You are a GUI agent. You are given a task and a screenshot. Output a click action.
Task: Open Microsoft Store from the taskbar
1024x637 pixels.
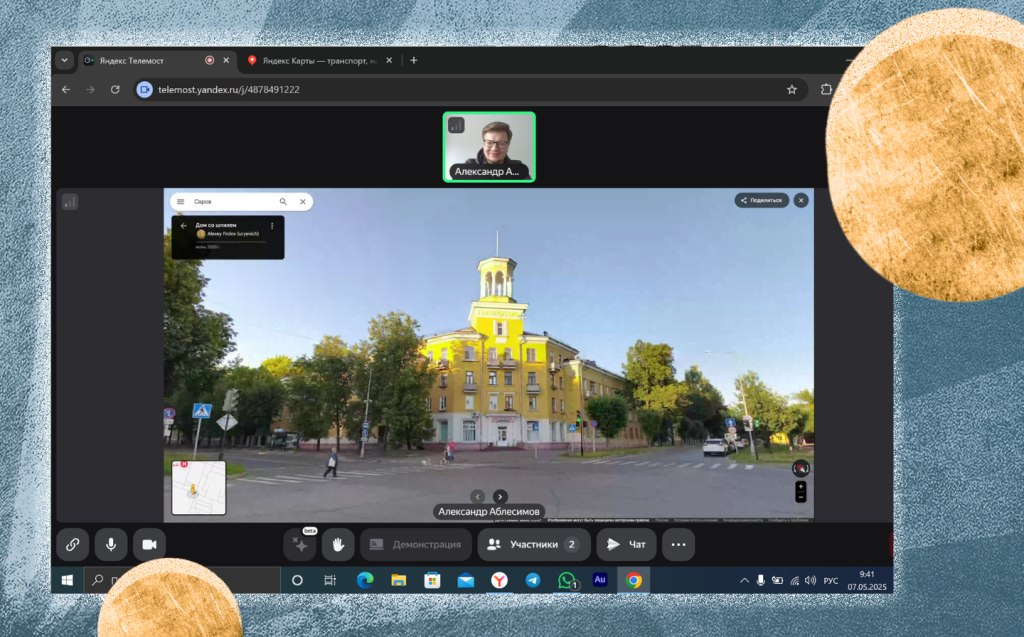click(432, 580)
